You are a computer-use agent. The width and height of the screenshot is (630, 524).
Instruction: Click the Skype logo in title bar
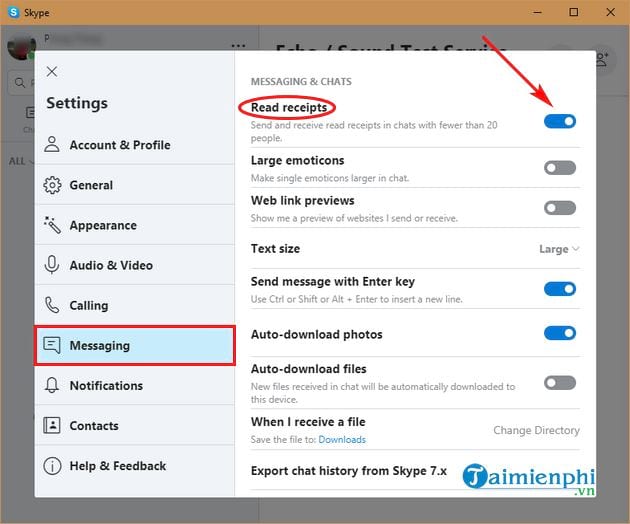pos(14,12)
